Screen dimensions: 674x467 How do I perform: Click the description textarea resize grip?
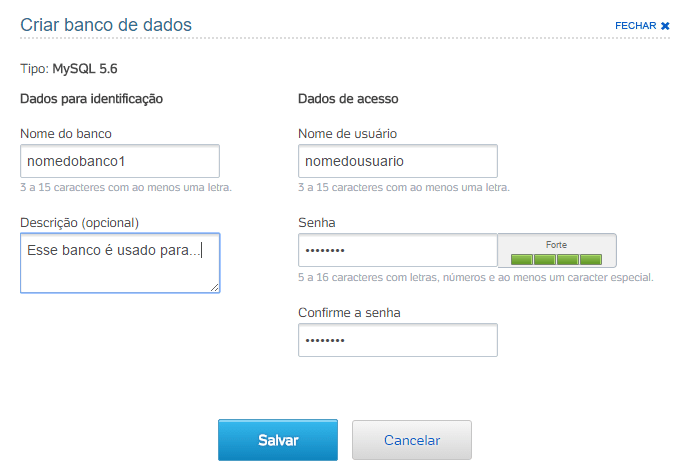[x=214, y=288]
